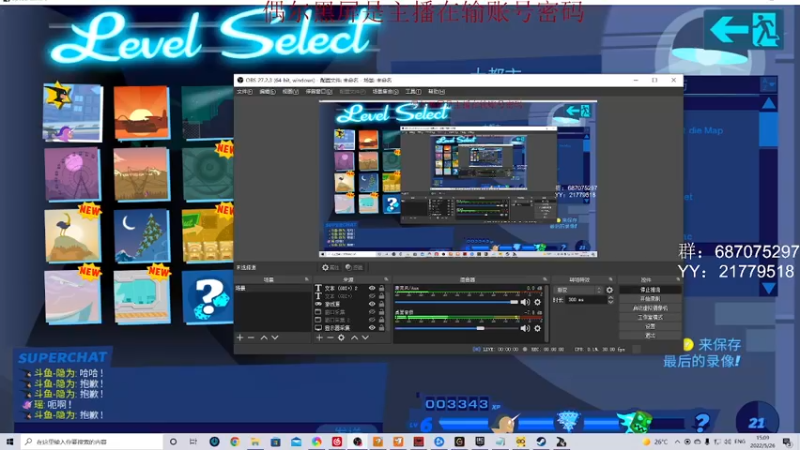Mute the microphone audio speaker icon

click(x=525, y=302)
